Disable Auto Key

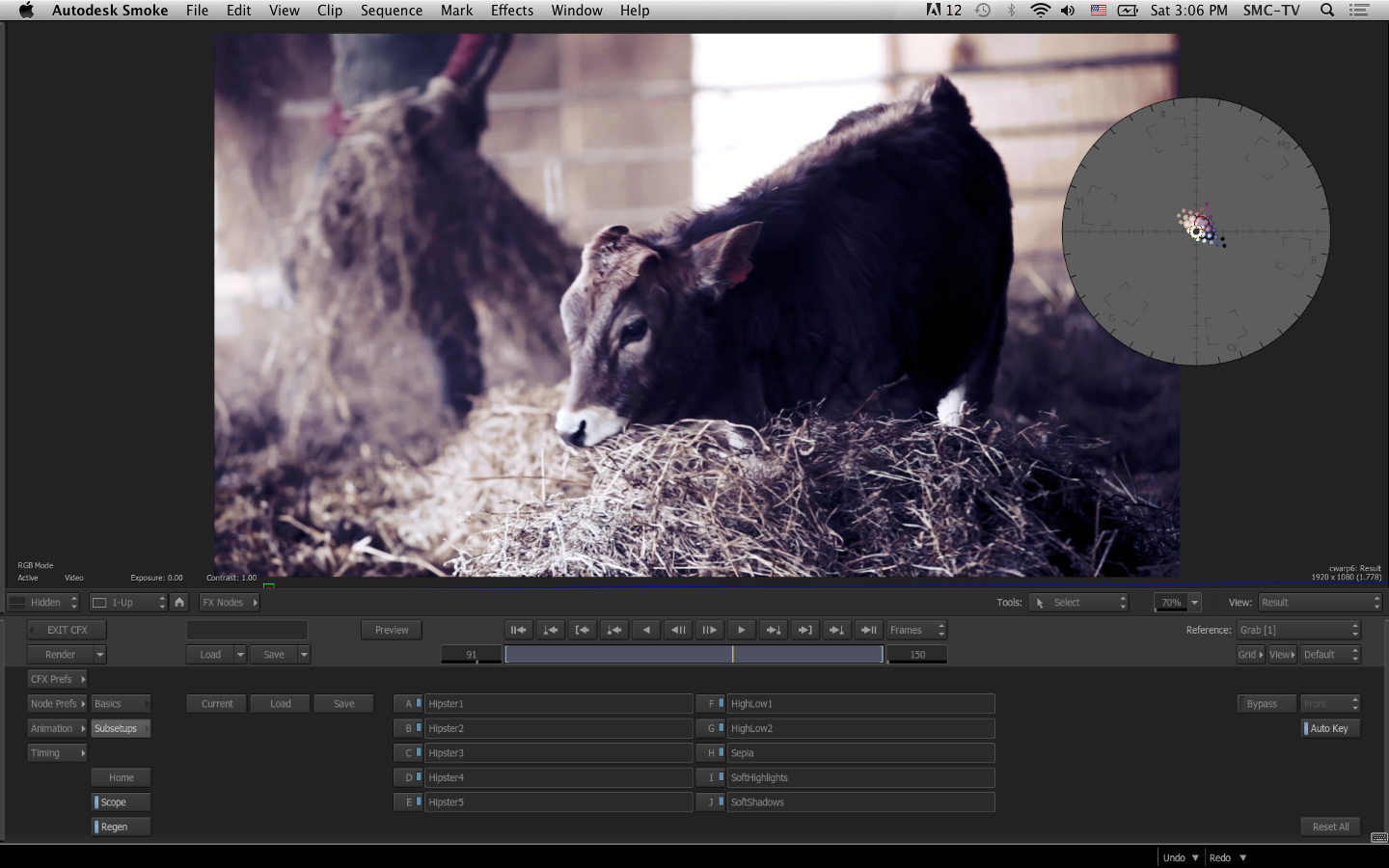[1330, 728]
